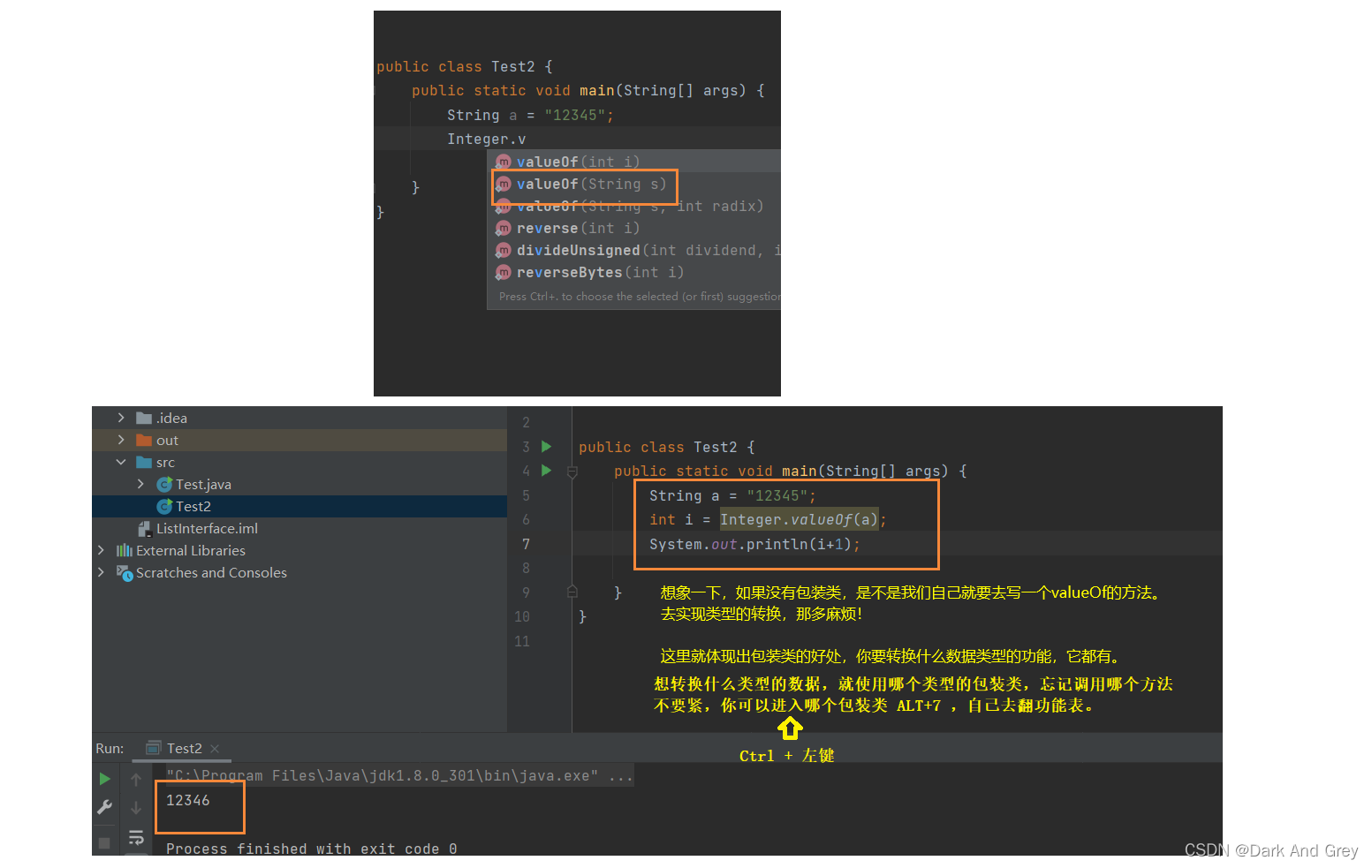This screenshot has width=1372, height=868.
Task: Choose reverseBytes(int i) completion suggestion
Action: 634,272
